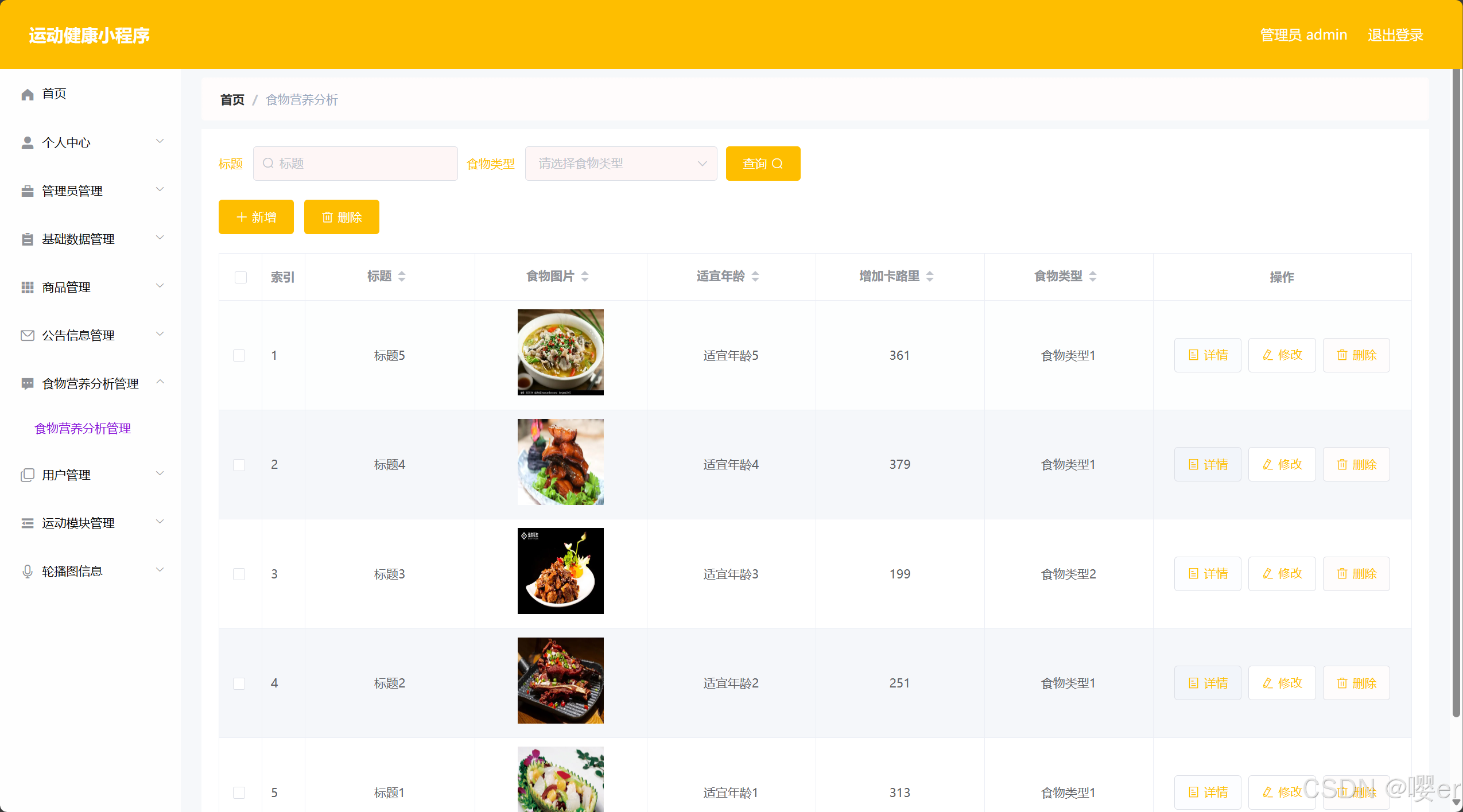The image size is (1463, 812).
Task: Click the person icon beside 个人中心
Action: point(28,142)
